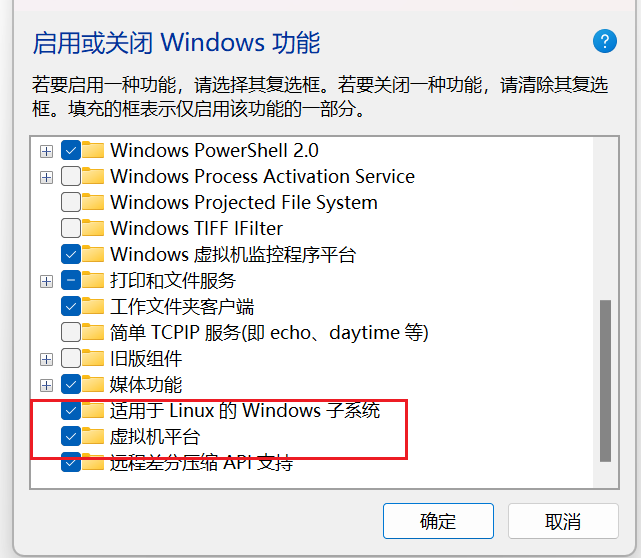This screenshot has width=641, height=558.
Task: Expand the Windows PowerShell 2.0 node
Action: (46, 151)
